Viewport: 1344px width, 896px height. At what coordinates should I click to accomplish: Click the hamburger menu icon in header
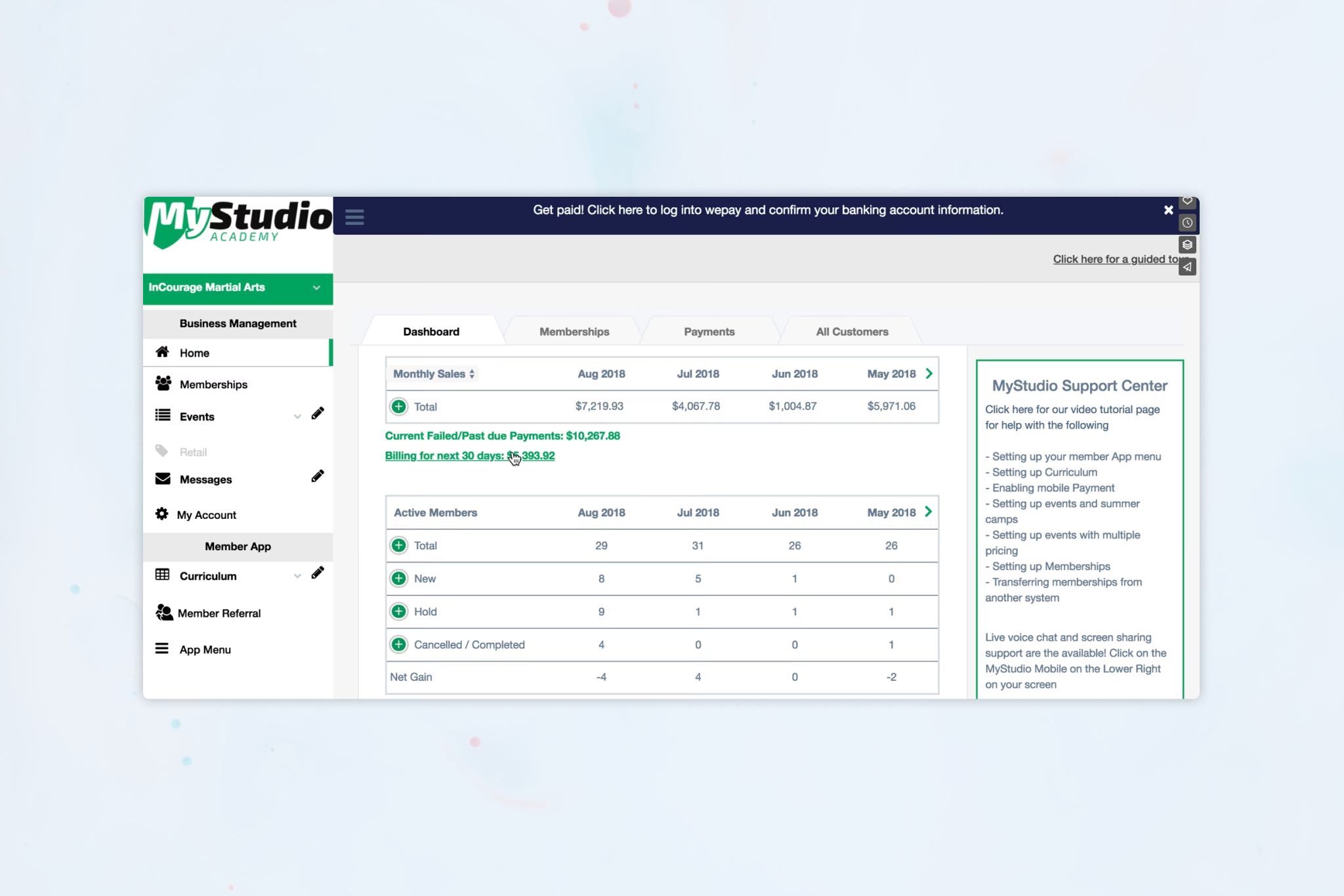coord(354,217)
